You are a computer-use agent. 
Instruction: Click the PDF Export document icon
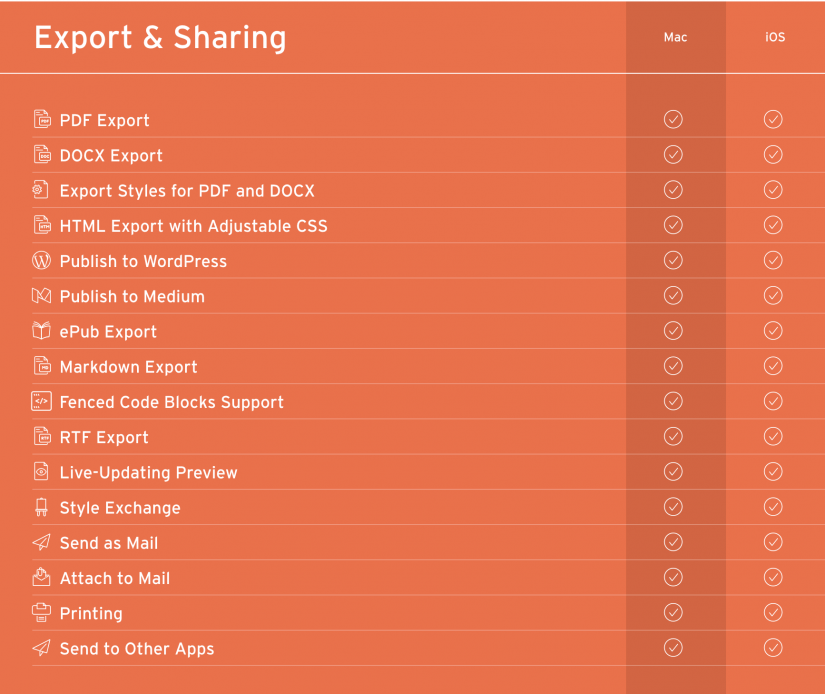42,119
